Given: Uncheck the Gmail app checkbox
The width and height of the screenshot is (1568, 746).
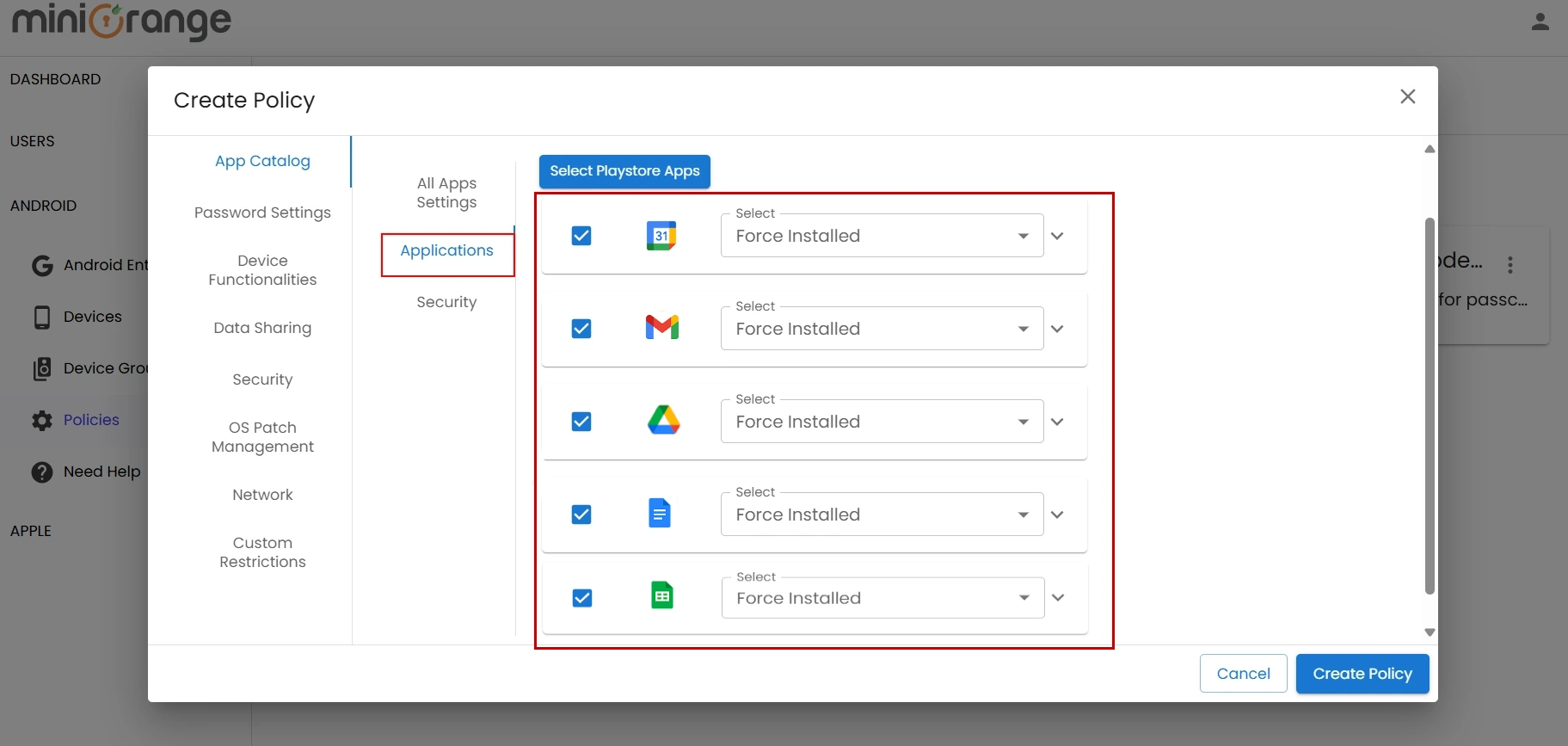Looking at the screenshot, I should click(x=581, y=329).
